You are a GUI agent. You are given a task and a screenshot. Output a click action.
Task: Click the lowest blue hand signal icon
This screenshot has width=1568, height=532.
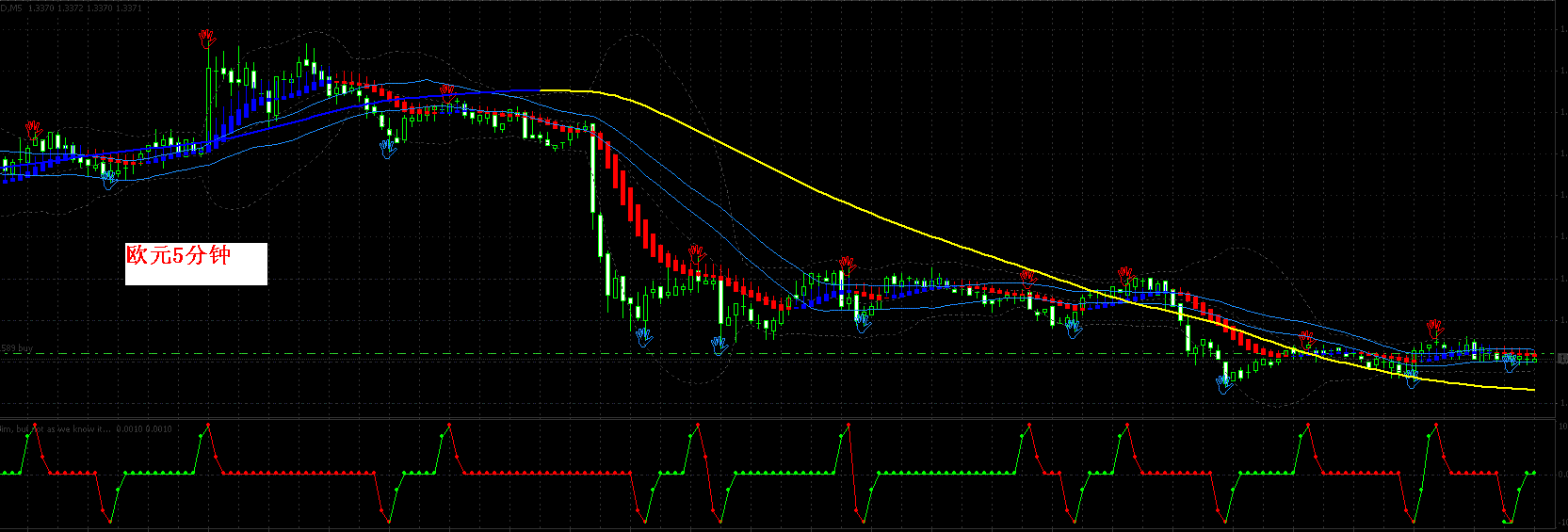click(x=1224, y=384)
